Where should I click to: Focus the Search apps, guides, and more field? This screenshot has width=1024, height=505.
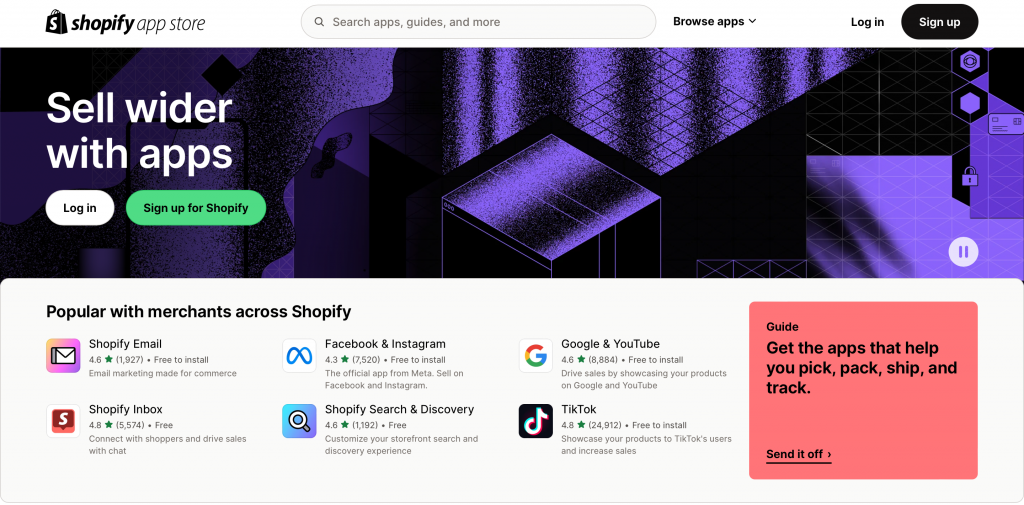click(478, 22)
